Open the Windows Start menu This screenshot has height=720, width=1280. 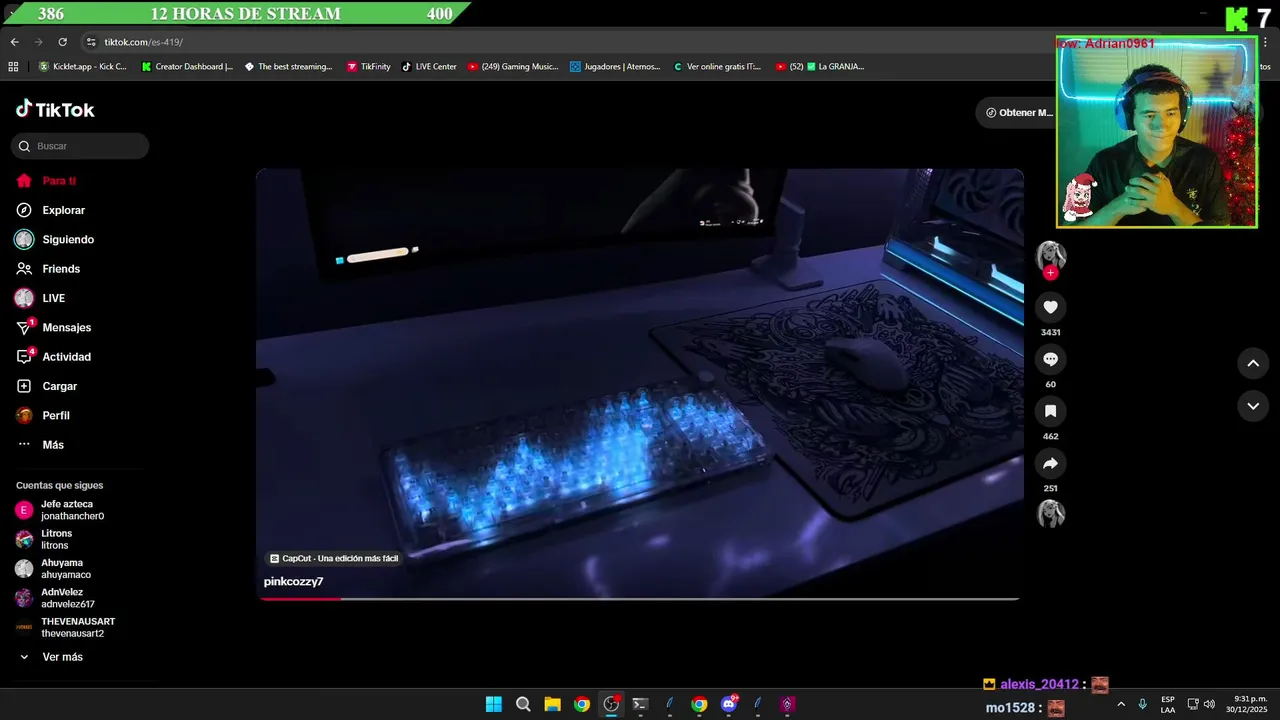[494, 704]
